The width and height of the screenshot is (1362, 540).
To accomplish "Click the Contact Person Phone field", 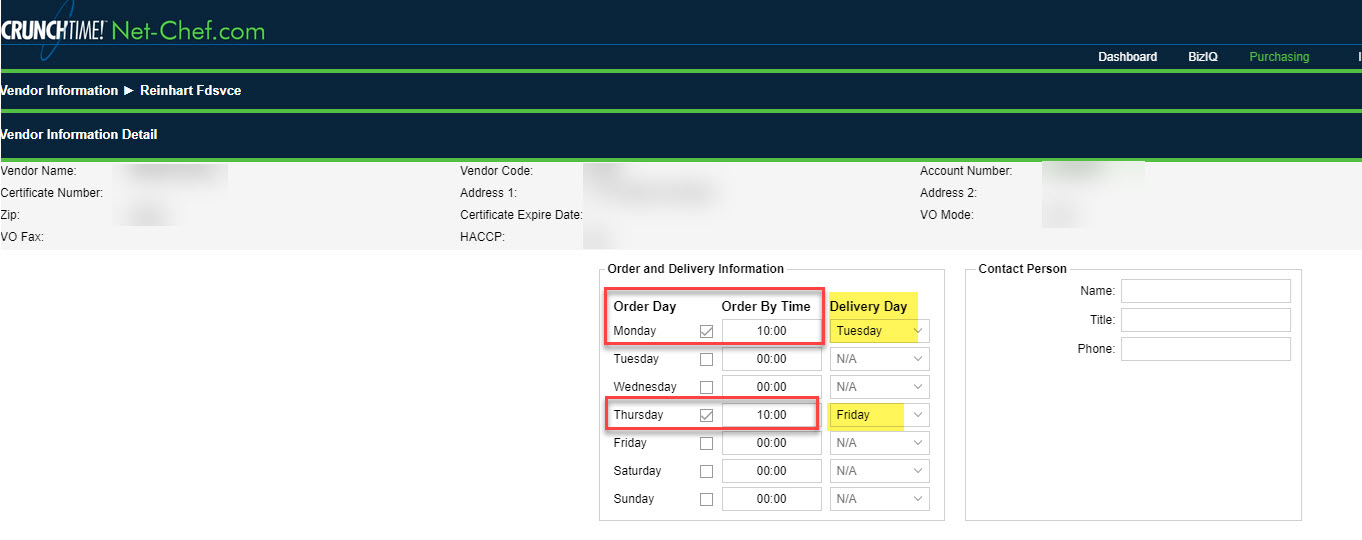I will pyautogui.click(x=1205, y=349).
